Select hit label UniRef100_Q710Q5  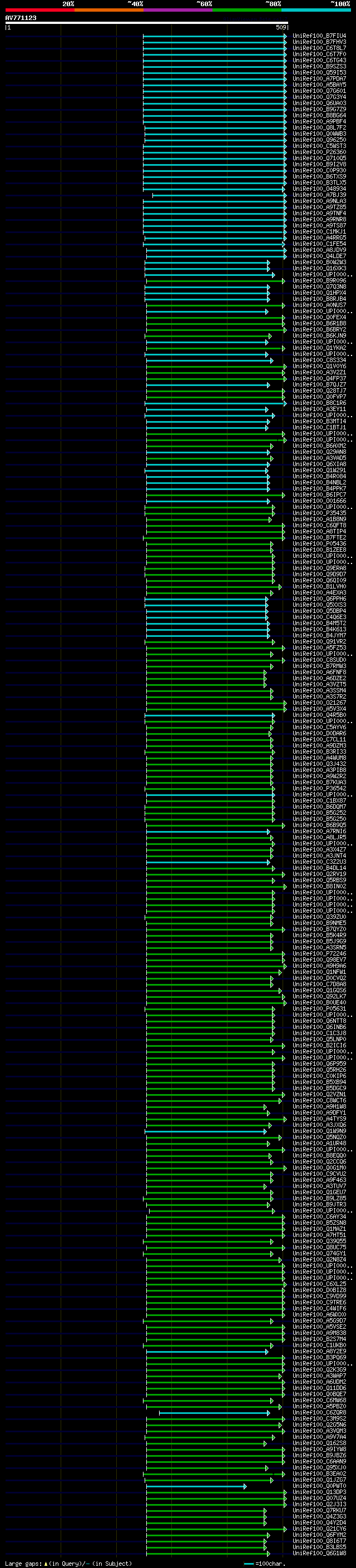[319, 159]
